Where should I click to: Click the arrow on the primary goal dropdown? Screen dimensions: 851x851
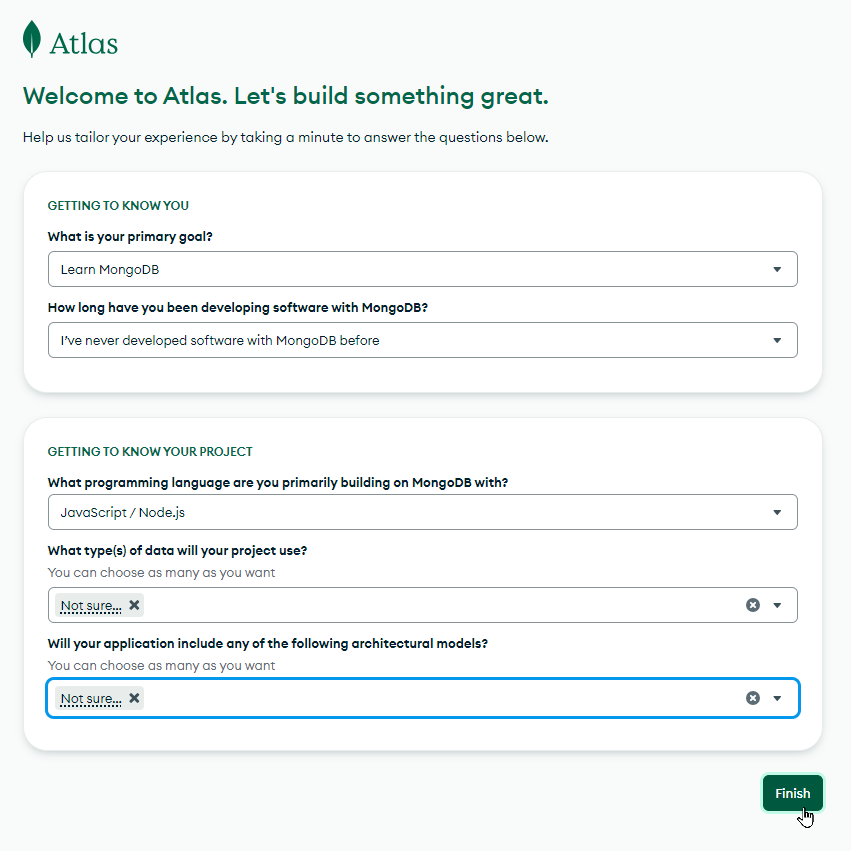point(777,269)
